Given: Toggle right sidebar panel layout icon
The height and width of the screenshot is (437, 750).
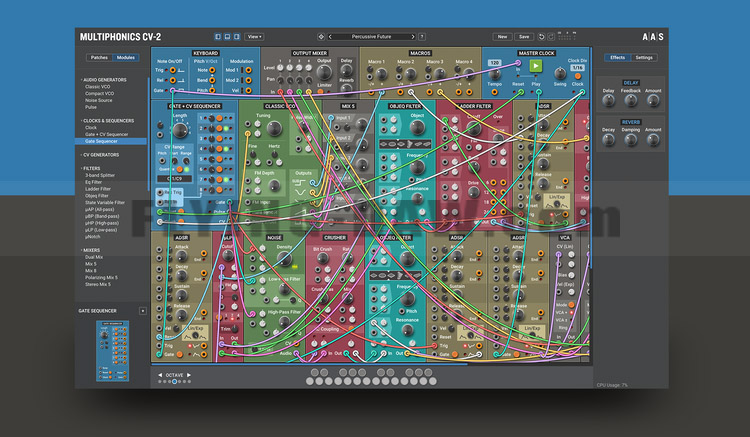Looking at the screenshot, I should (x=236, y=37).
